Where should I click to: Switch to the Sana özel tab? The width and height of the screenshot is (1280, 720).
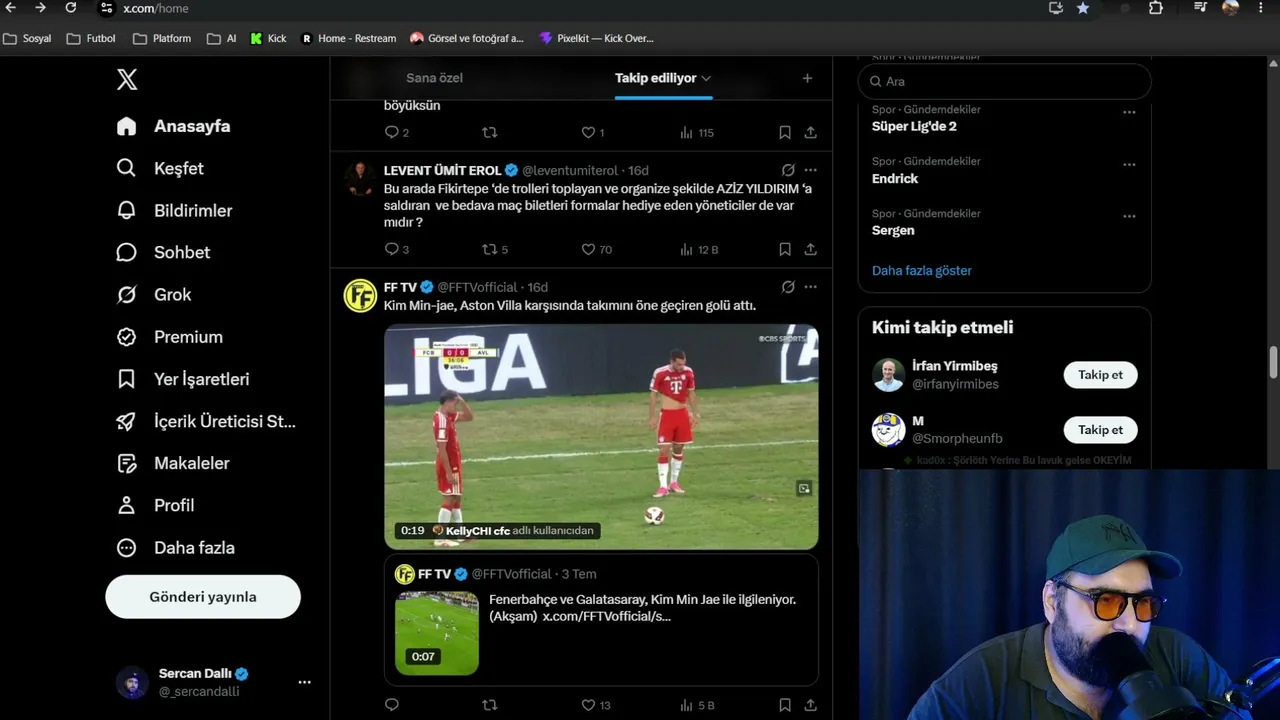(x=434, y=78)
